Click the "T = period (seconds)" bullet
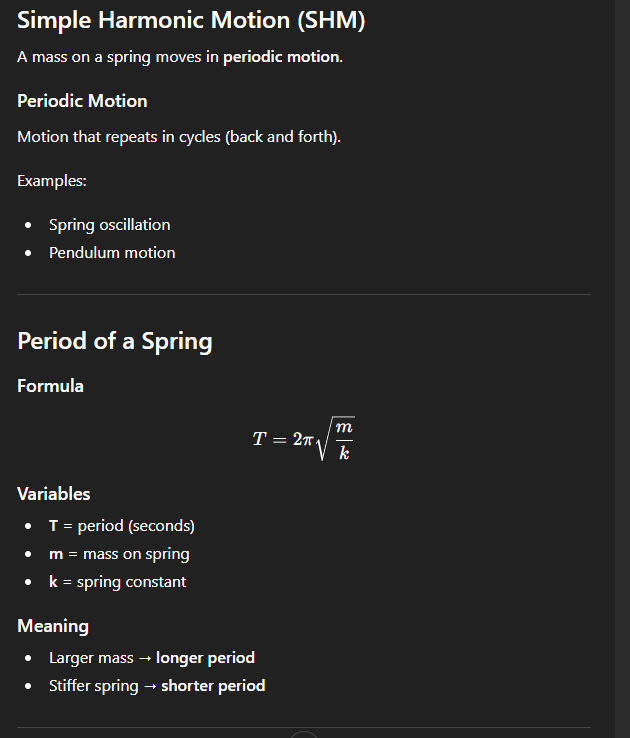Screen dimensions: 630x738 tap(122, 526)
